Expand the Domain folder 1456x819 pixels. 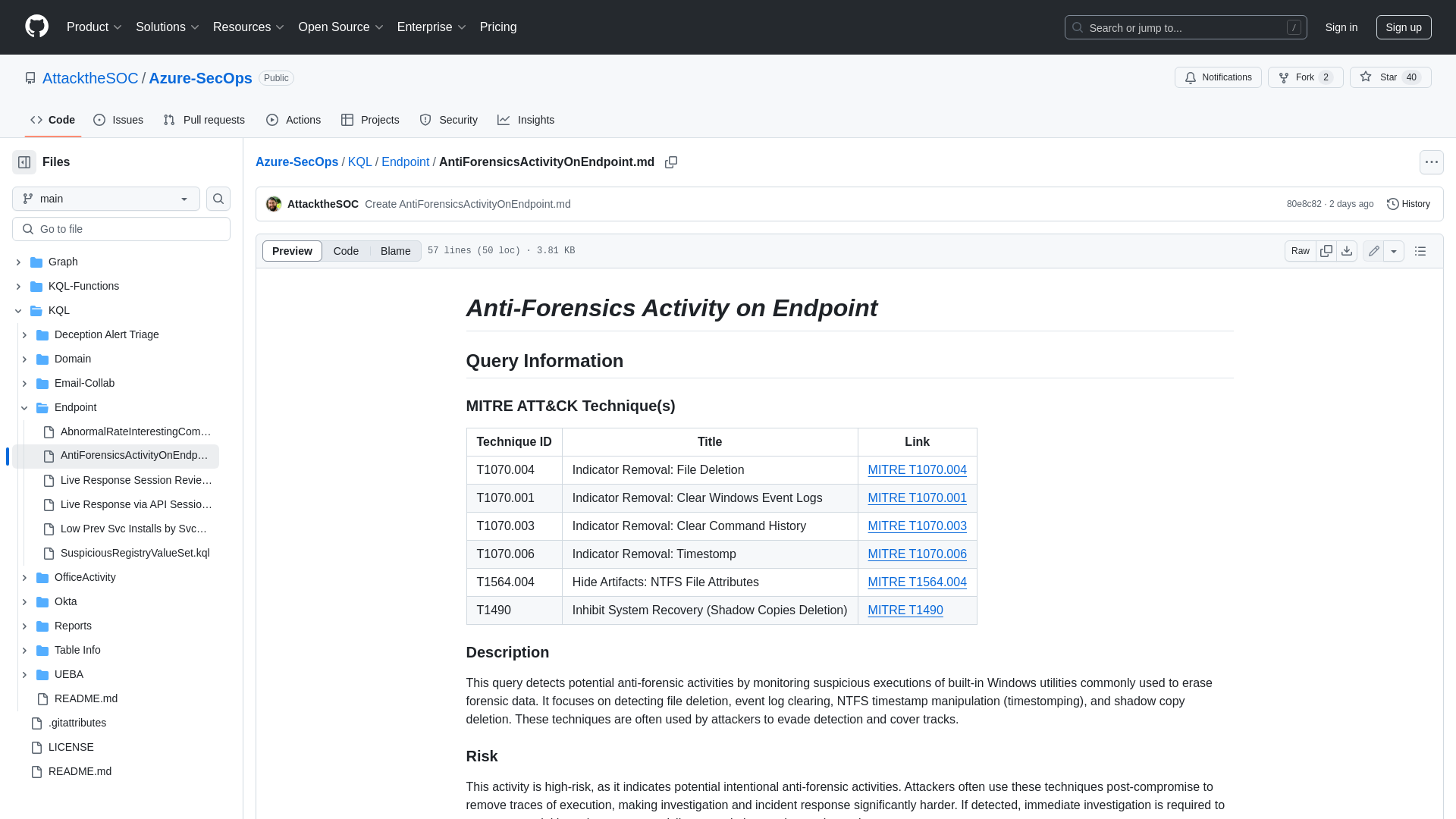[x=24, y=359]
